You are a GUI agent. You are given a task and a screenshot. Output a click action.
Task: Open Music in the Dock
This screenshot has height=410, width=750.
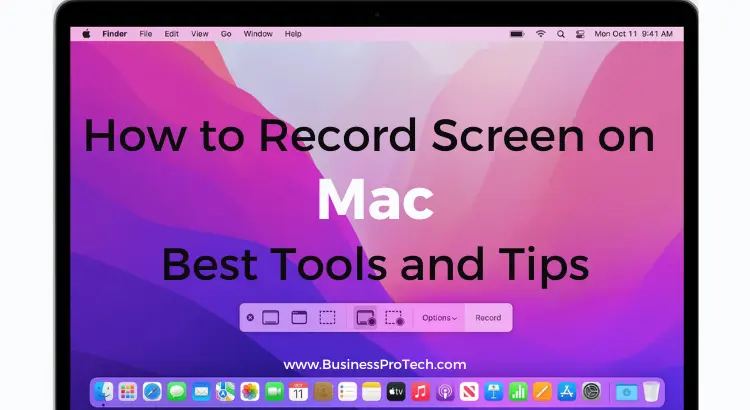[420, 392]
